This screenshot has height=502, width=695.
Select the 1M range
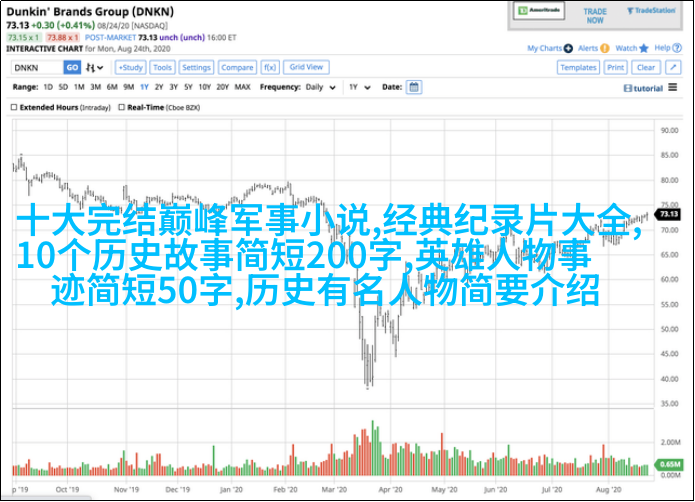[x=79, y=87]
